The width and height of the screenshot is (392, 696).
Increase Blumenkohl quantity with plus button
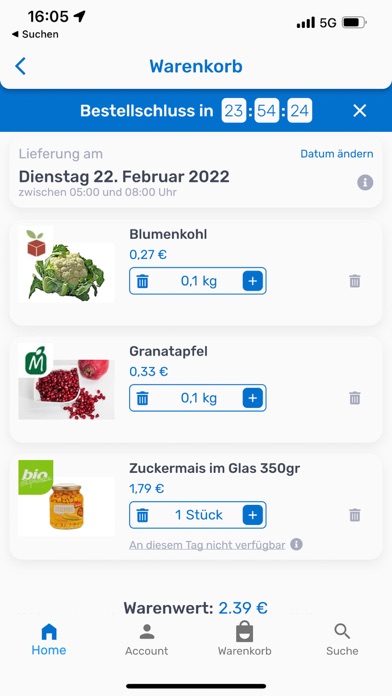pos(253,281)
